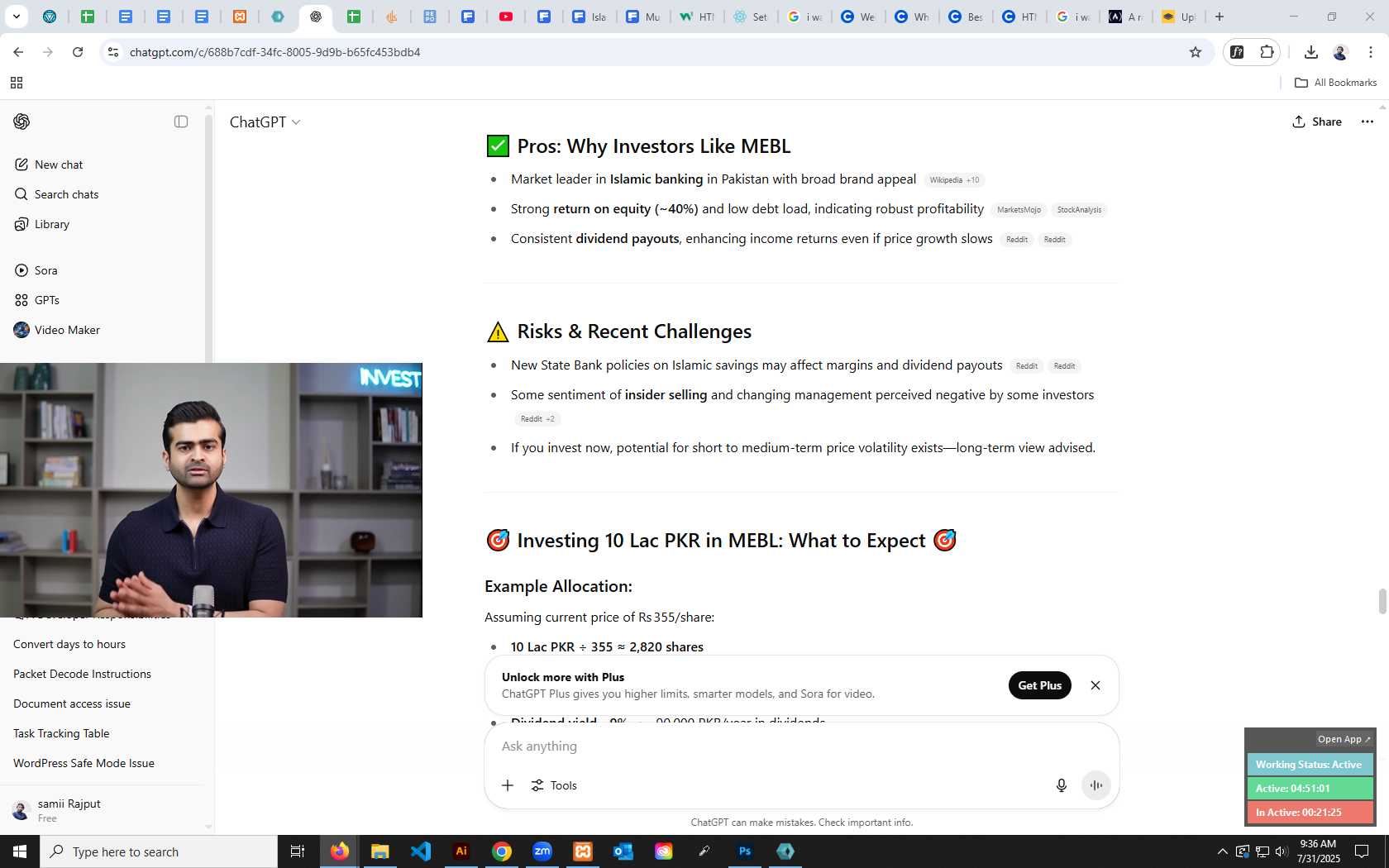Open StockAnalysis source chip
The image size is (1389, 868).
click(1079, 210)
